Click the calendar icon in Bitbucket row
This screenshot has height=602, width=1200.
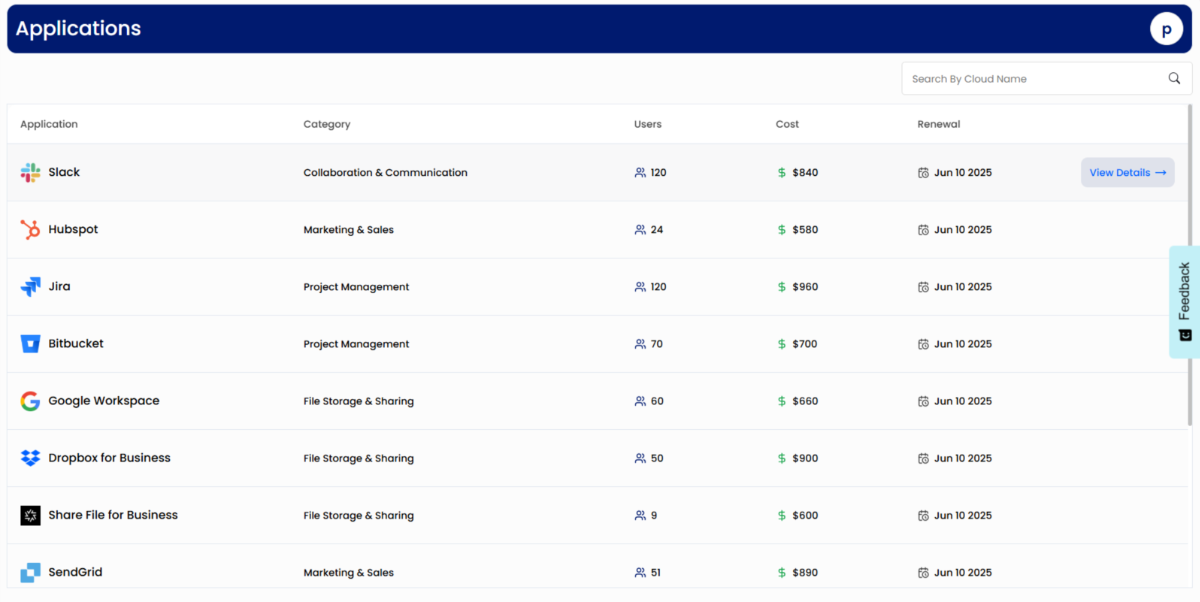pos(923,344)
